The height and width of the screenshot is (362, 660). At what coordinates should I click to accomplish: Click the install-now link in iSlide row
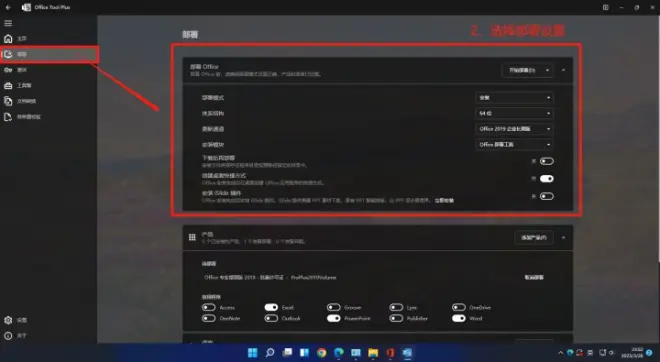coord(444,201)
